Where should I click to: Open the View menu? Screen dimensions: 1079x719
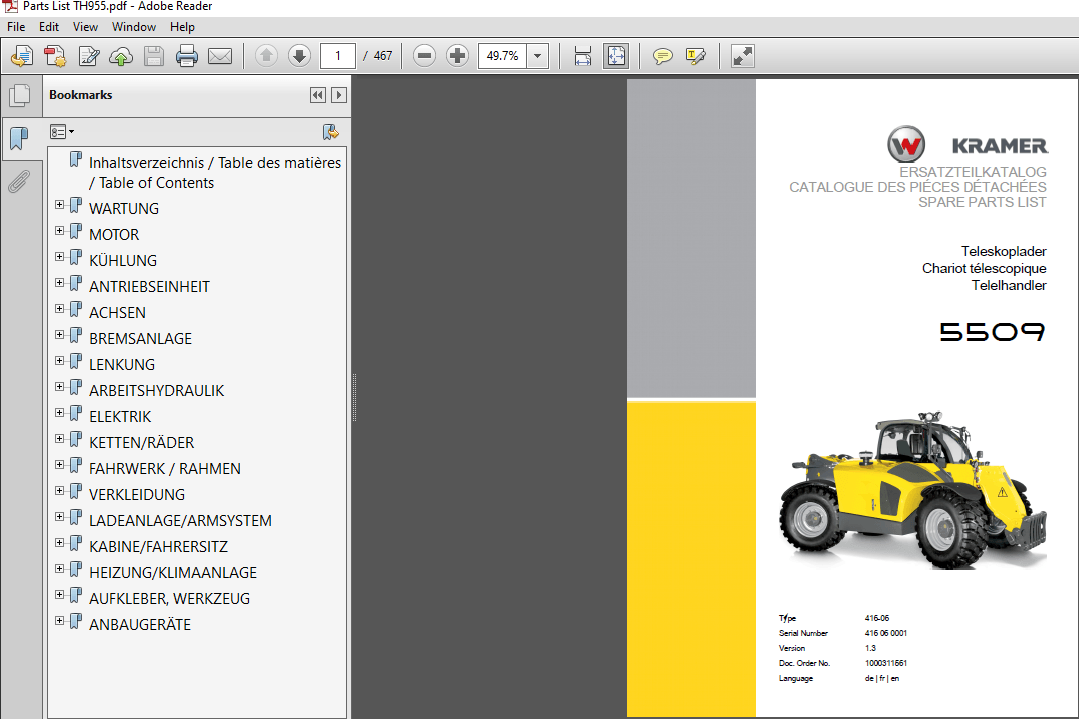85,27
